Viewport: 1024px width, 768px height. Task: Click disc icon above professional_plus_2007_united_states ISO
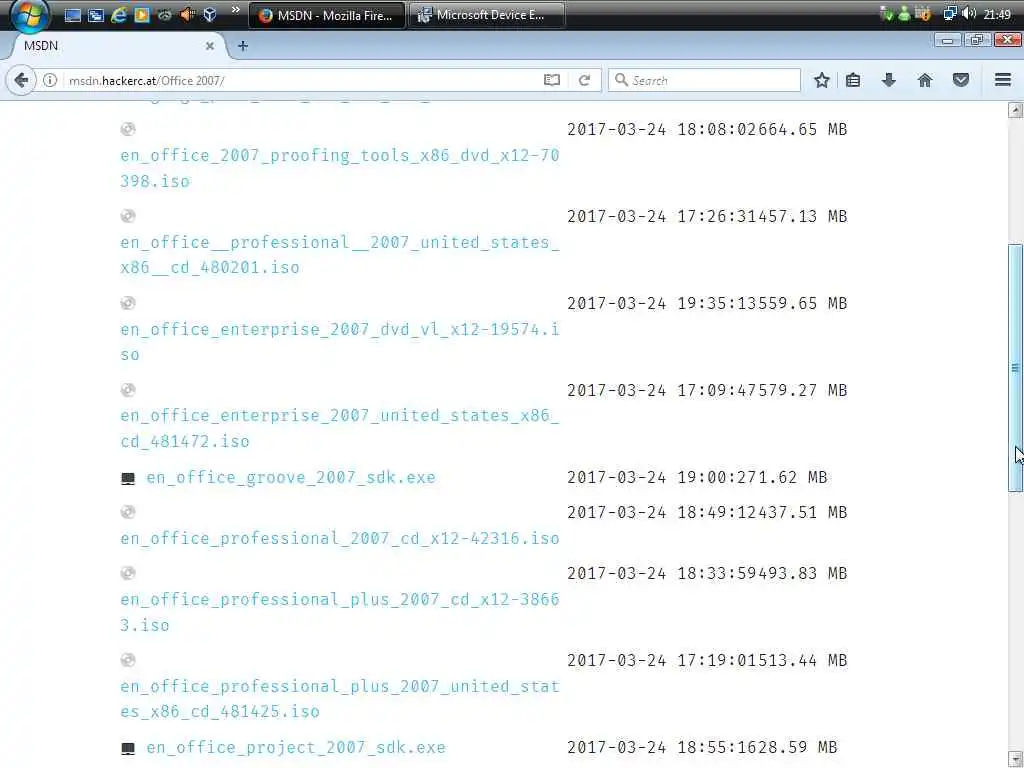click(128, 660)
